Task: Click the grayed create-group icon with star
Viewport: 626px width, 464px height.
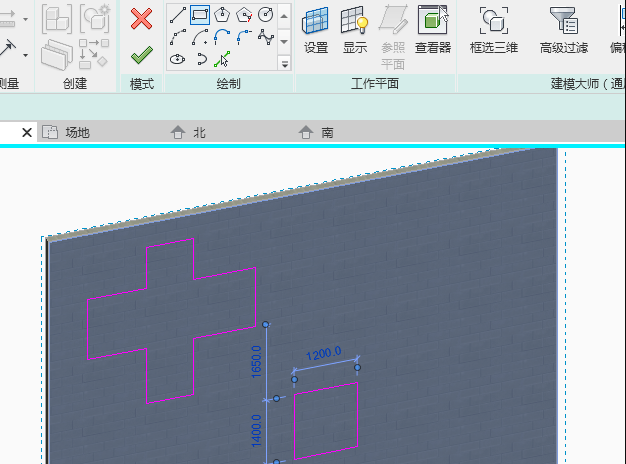Action: (x=95, y=18)
